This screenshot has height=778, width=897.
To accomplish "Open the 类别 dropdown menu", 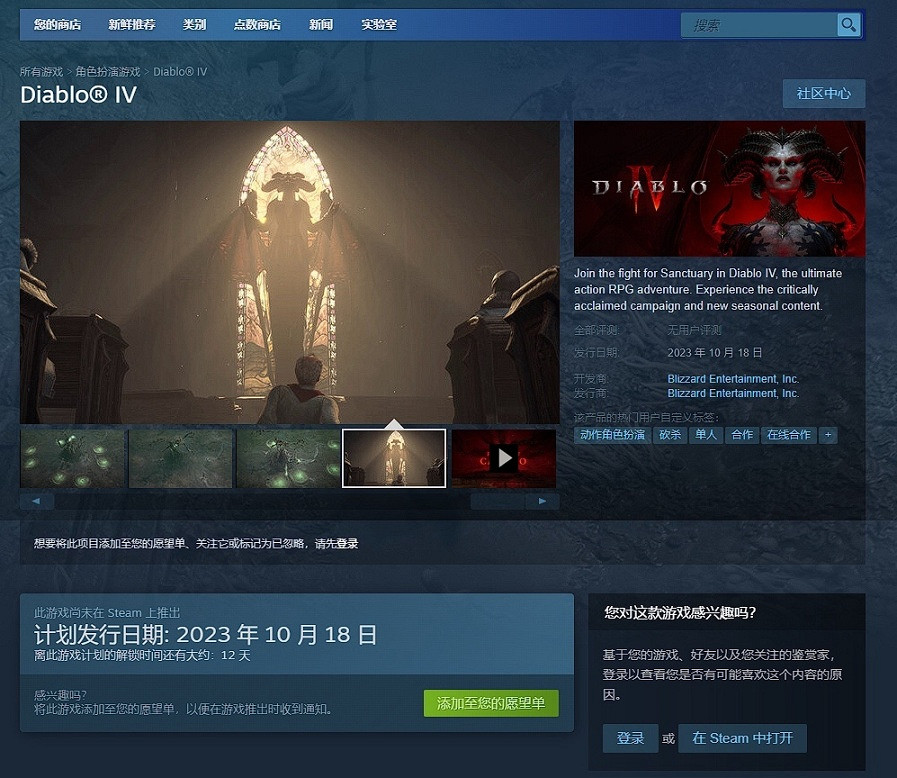I will (x=194, y=25).
